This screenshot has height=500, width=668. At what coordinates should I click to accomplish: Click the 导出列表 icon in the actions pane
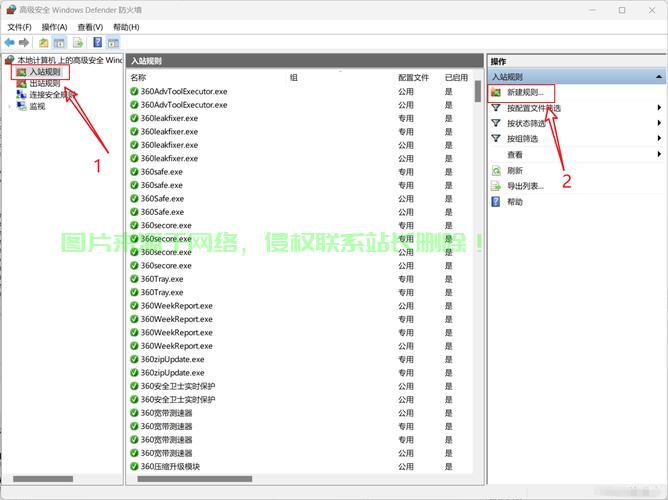coord(496,186)
